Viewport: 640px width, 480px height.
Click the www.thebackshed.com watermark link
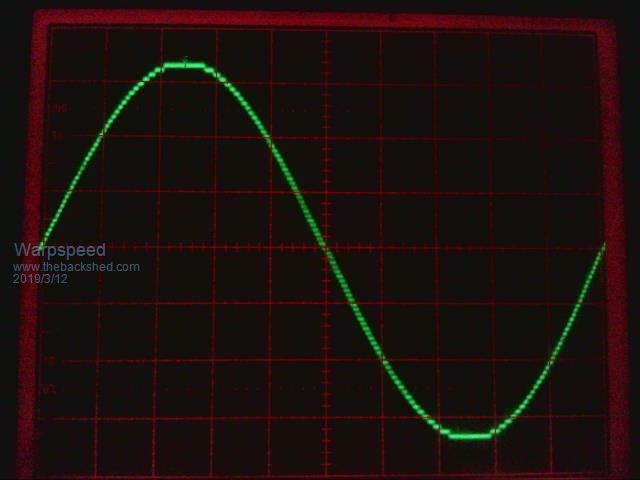point(76,267)
